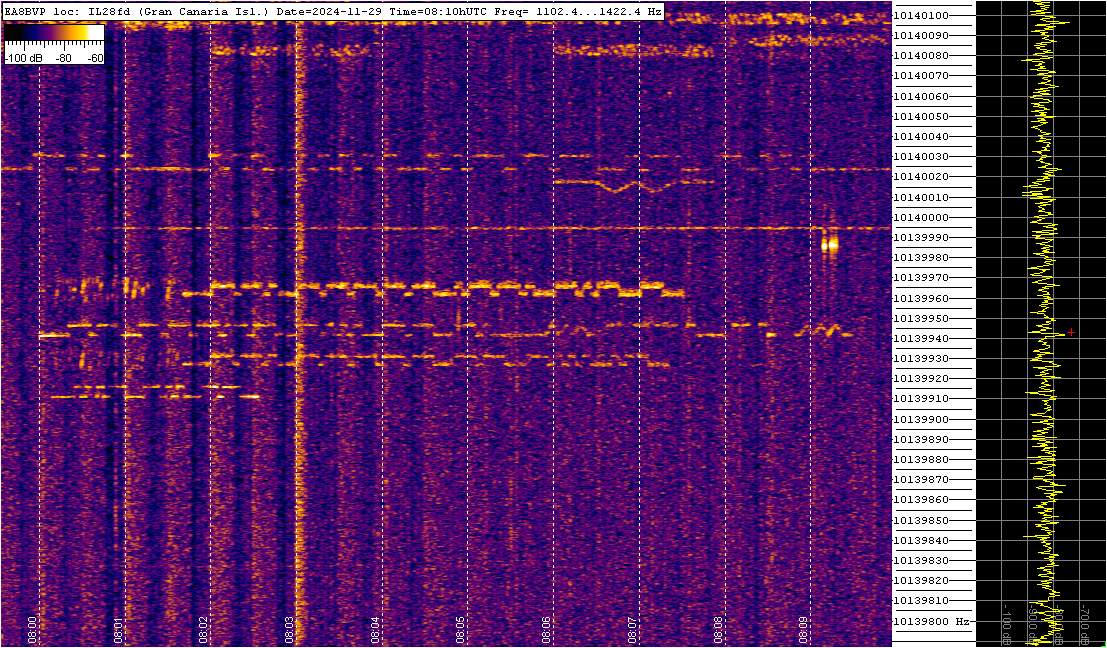Click frequency label 10140070
Image resolution: width=1107 pixels, height=648 pixels.
(921, 76)
